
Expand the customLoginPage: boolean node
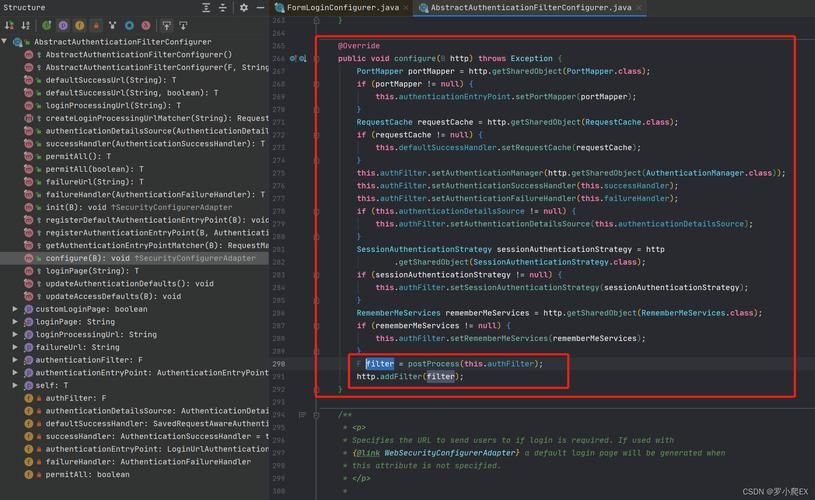coord(15,309)
